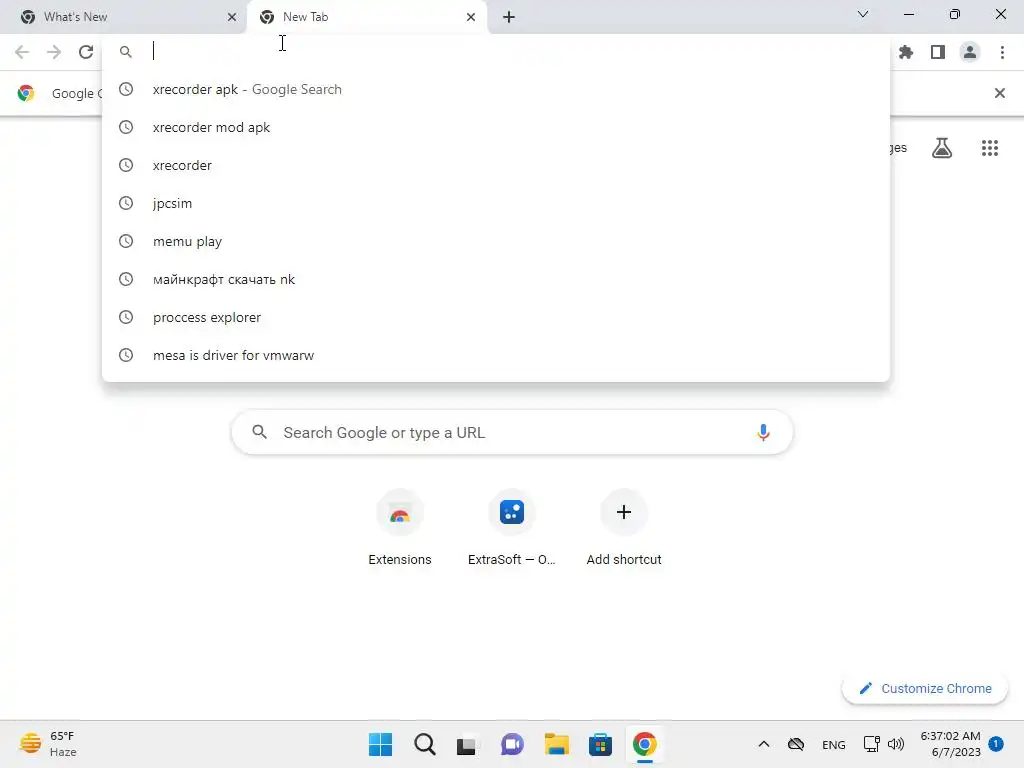1024x768 pixels.
Task: Open the OneDrive cloud tray icon
Action: (795, 744)
